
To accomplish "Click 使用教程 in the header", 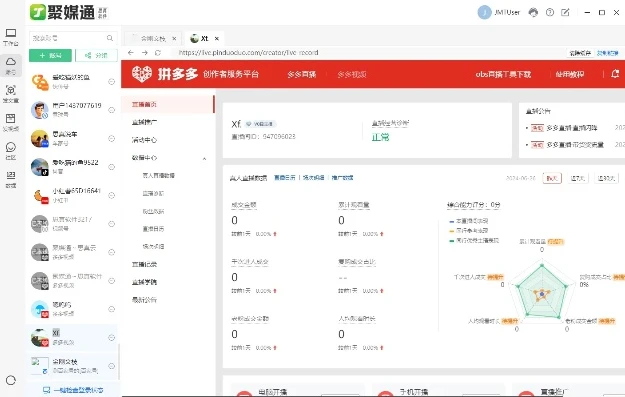I will [570, 74].
